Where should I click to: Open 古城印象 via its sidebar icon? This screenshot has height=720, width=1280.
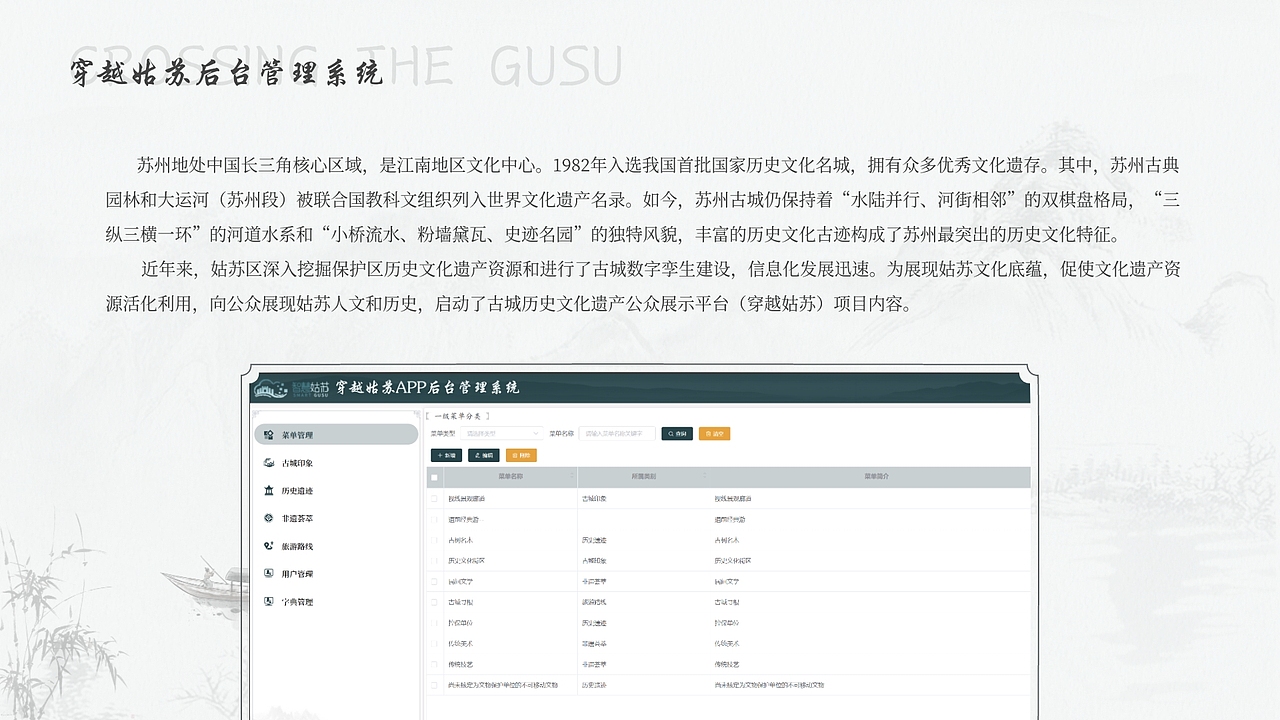click(269, 463)
